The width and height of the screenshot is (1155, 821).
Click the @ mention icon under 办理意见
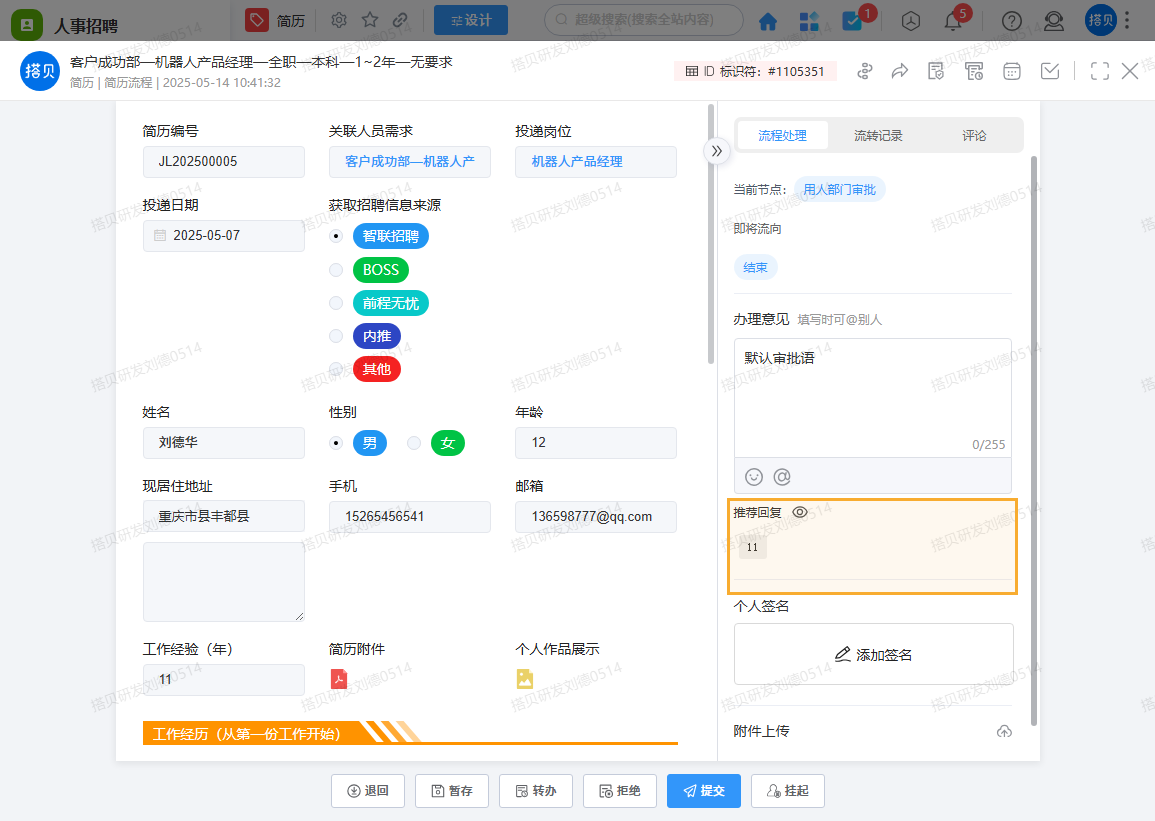pos(784,476)
